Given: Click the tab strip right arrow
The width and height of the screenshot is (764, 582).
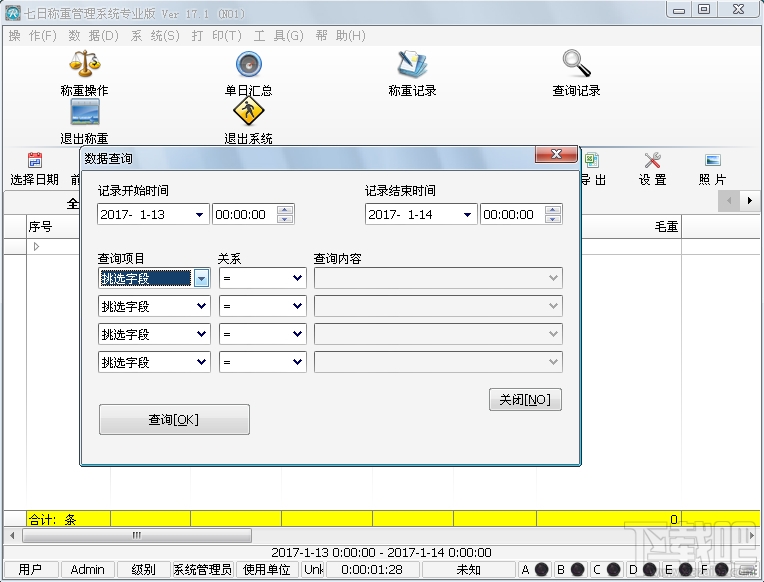Looking at the screenshot, I should click(x=749, y=200).
